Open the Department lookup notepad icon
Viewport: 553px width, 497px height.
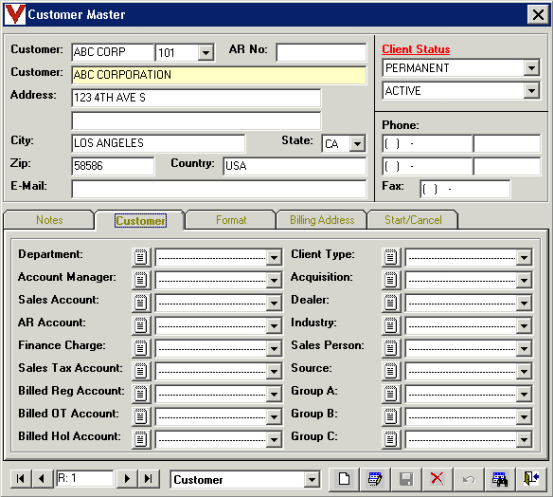pyautogui.click(x=141, y=257)
